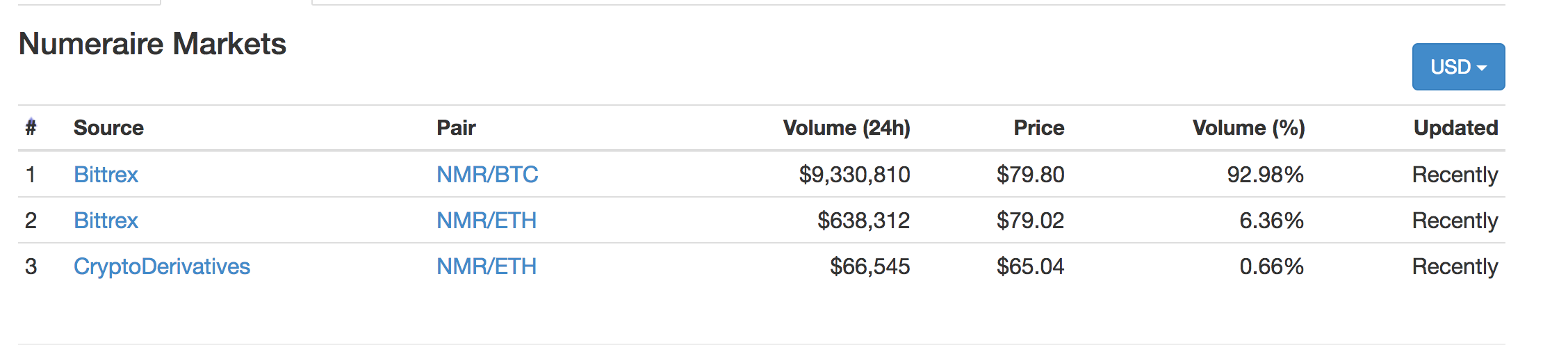Image resolution: width=1568 pixels, height=352 pixels.
Task: Open the Bittrex link in the second row
Action: [x=106, y=220]
